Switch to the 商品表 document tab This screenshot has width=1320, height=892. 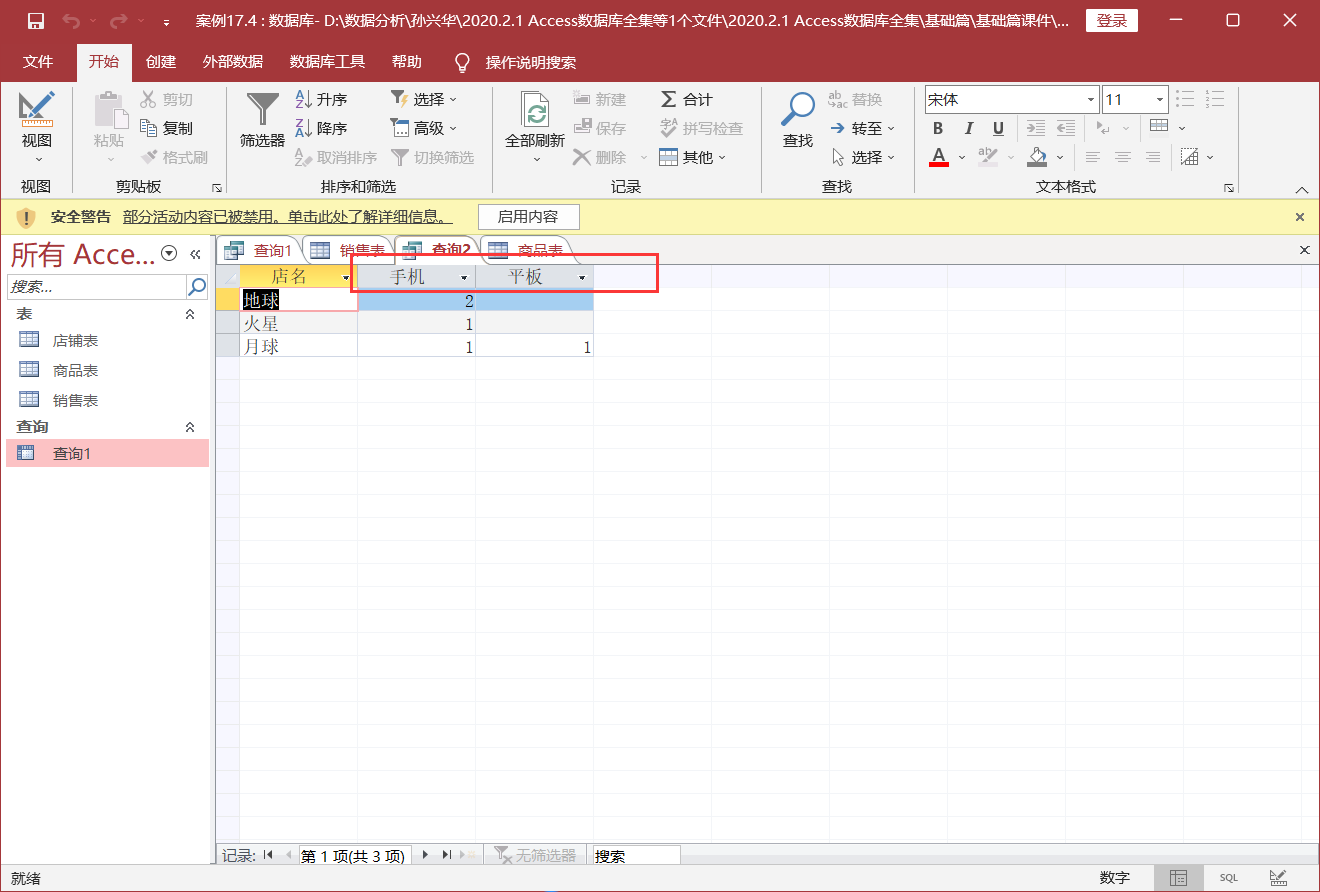tap(527, 250)
